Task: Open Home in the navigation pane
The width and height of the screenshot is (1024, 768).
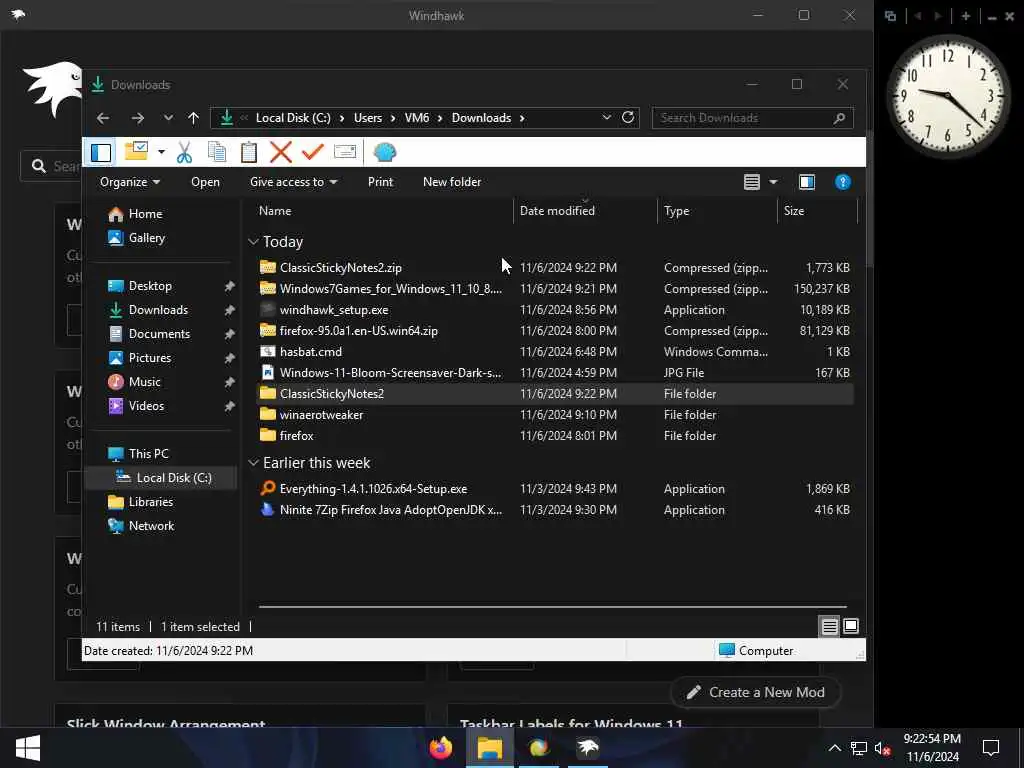Action: tap(145, 214)
